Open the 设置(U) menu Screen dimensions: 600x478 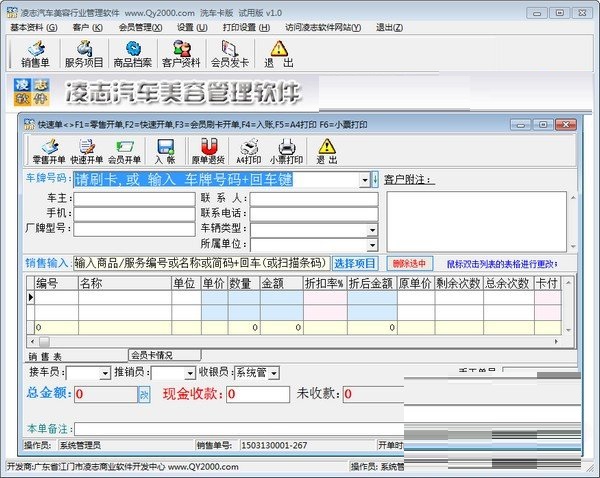click(x=192, y=28)
